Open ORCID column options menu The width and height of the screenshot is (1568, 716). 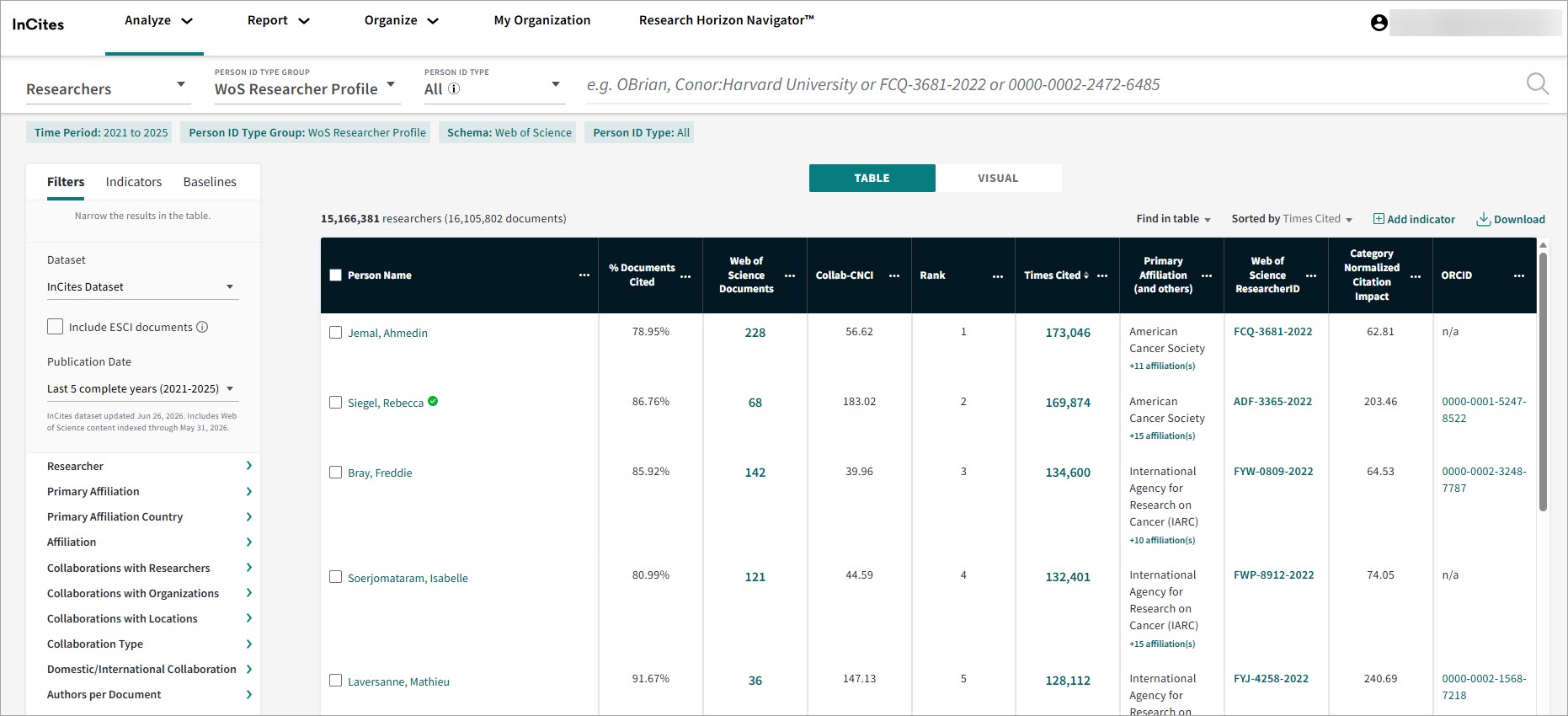(1519, 275)
